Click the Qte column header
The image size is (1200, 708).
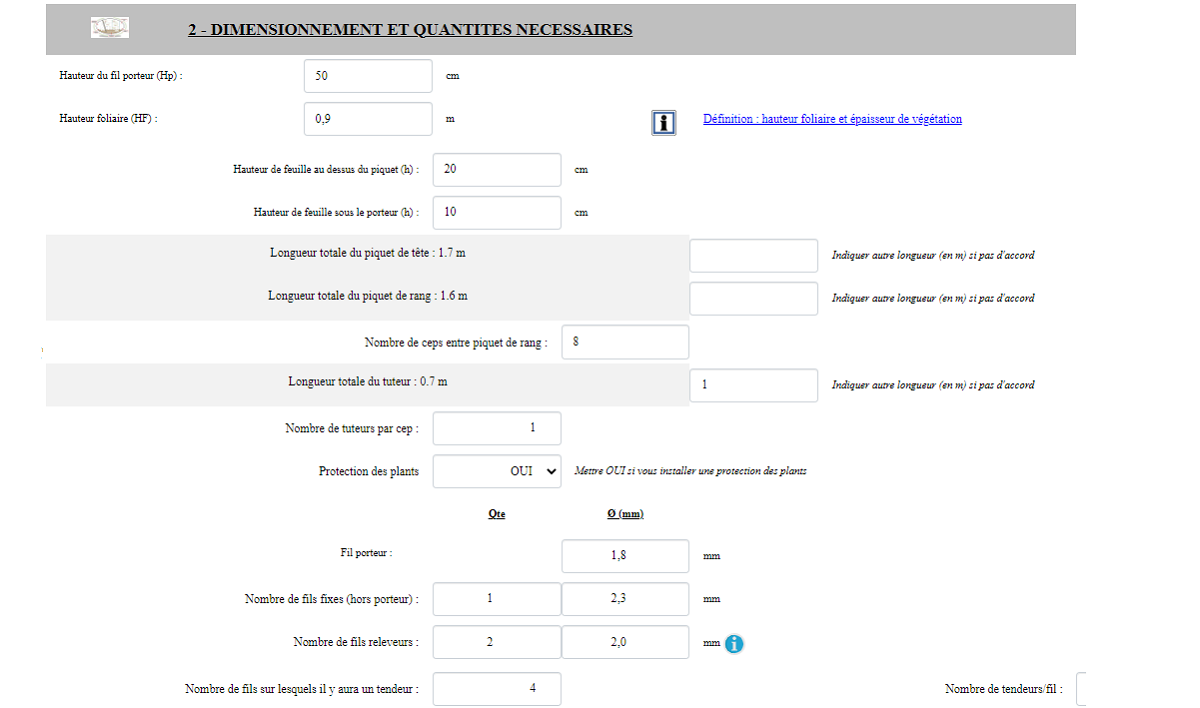pyautogui.click(x=496, y=514)
